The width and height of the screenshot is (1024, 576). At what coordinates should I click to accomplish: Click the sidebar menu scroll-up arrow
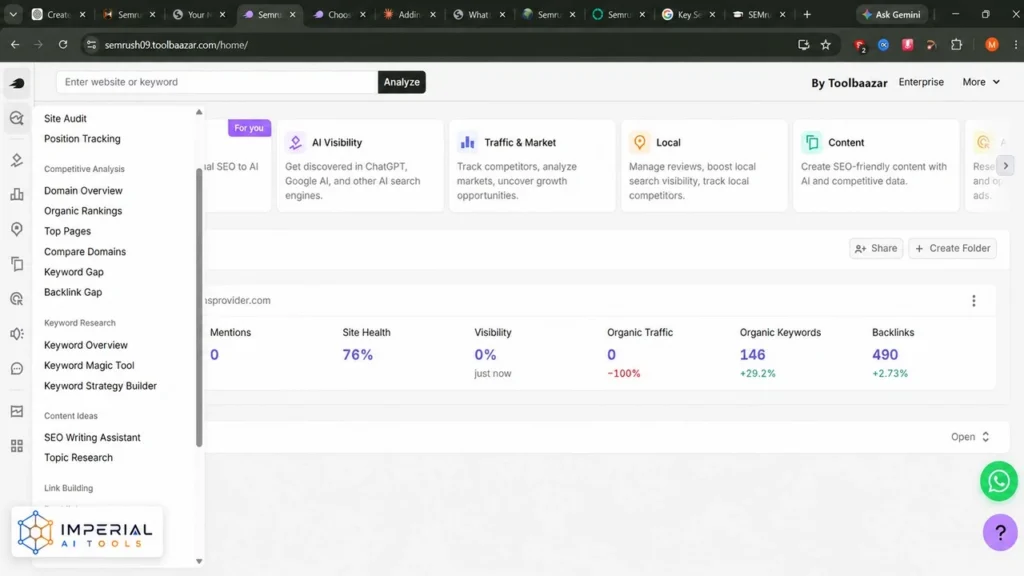coord(199,112)
